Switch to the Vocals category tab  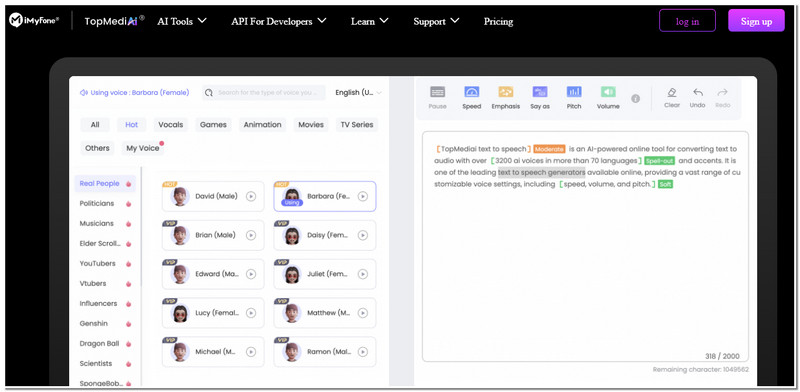(170, 125)
